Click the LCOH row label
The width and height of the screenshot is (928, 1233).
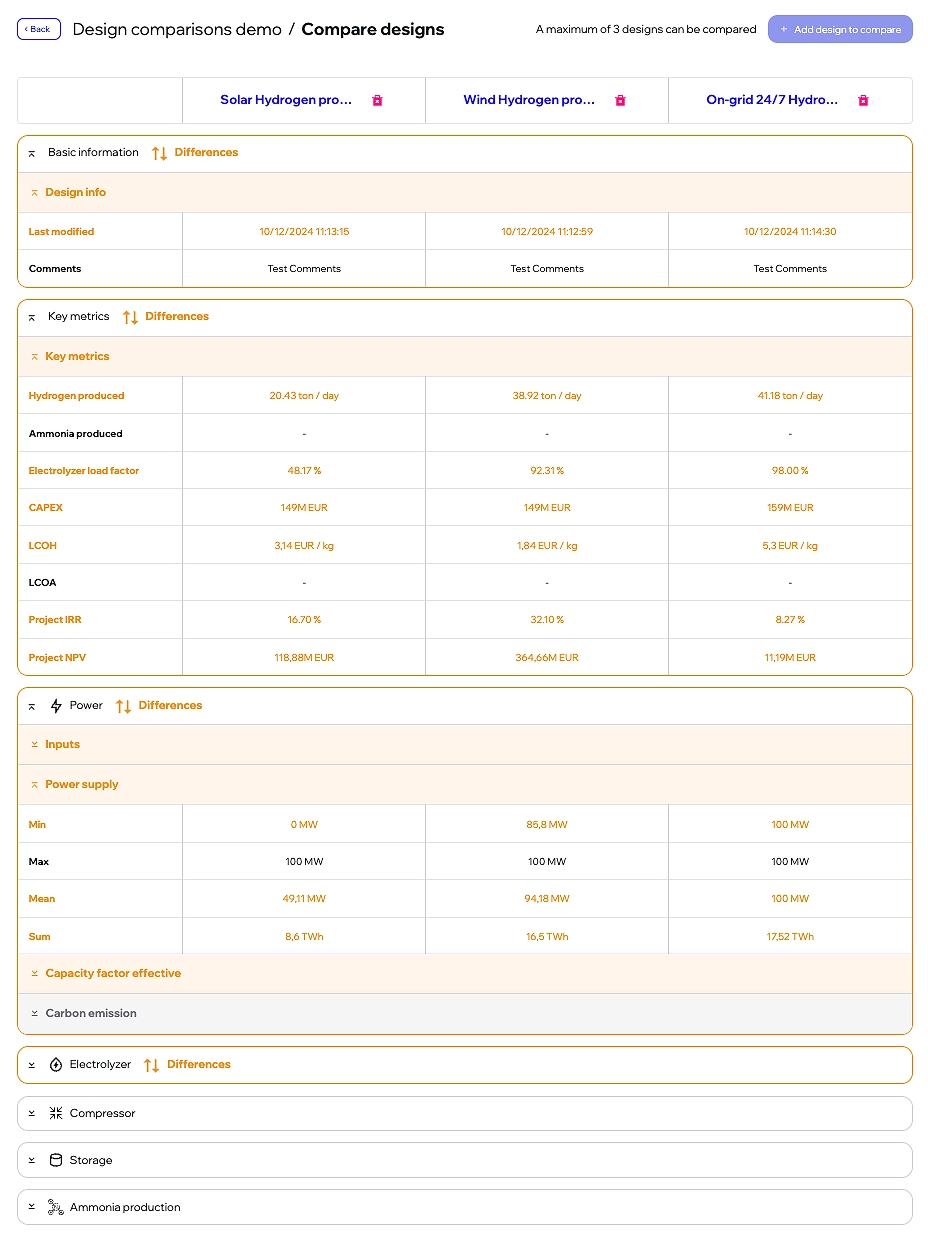(43, 546)
